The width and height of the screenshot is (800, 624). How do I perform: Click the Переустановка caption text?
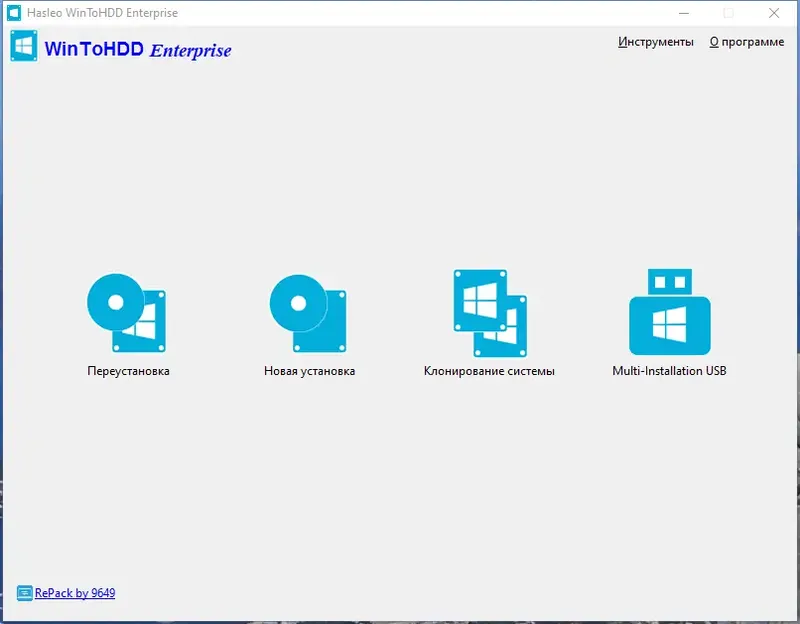pos(130,370)
